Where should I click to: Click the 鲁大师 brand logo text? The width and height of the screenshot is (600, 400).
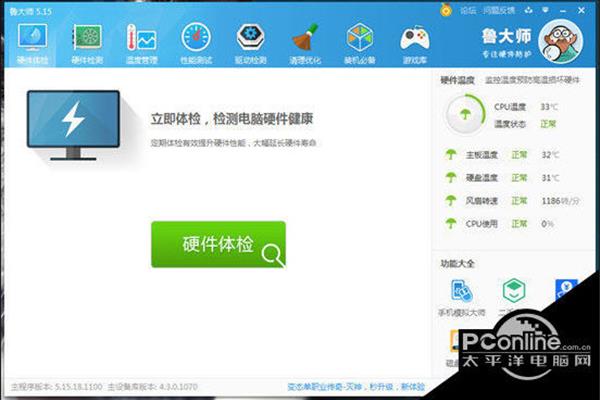tap(507, 36)
